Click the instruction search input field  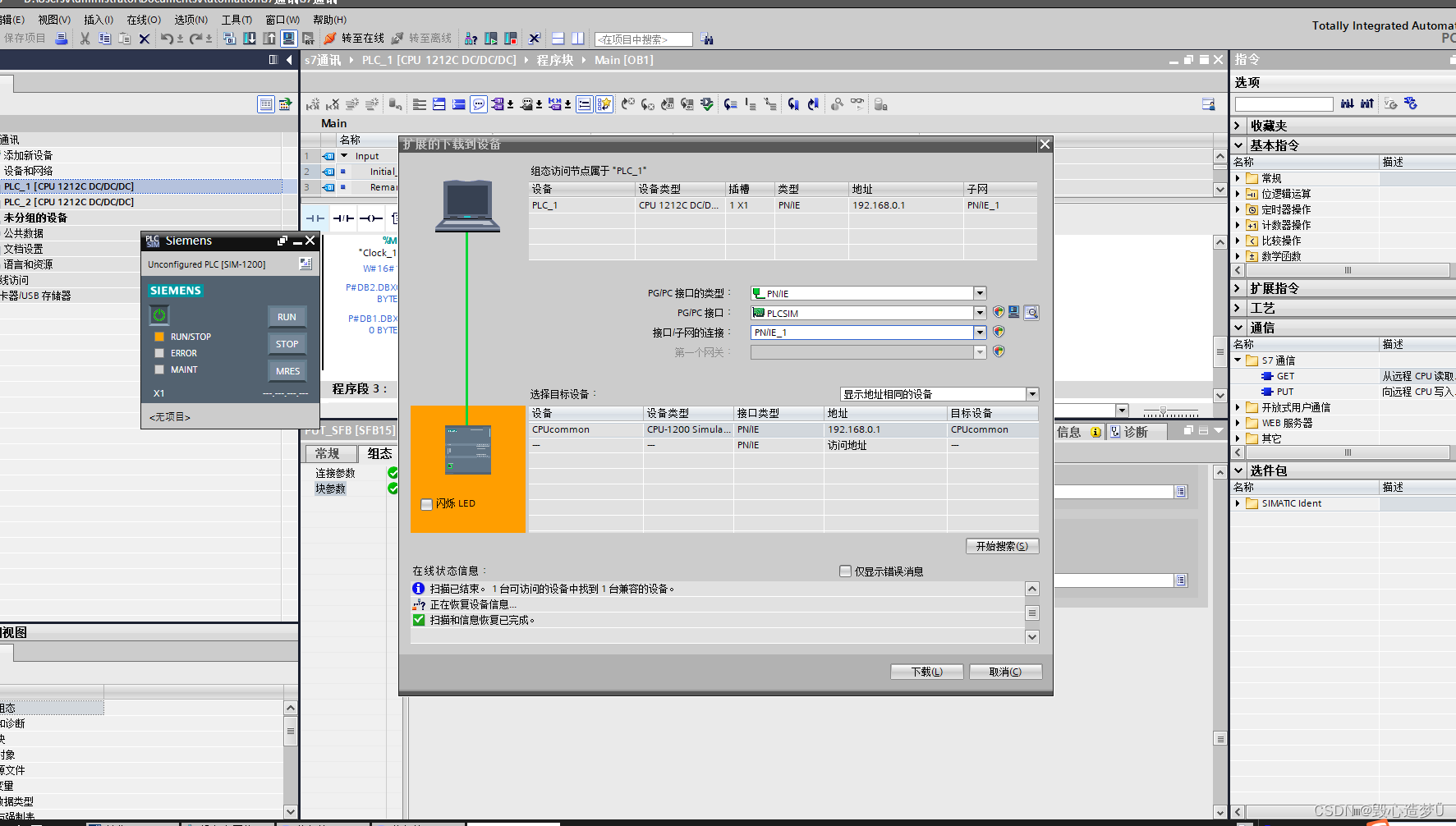point(1284,103)
